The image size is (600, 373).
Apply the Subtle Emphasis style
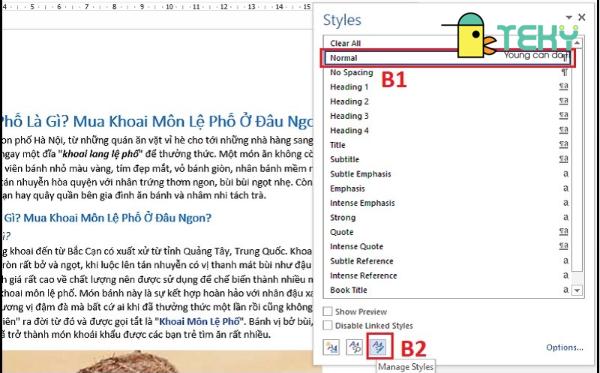pos(447,174)
